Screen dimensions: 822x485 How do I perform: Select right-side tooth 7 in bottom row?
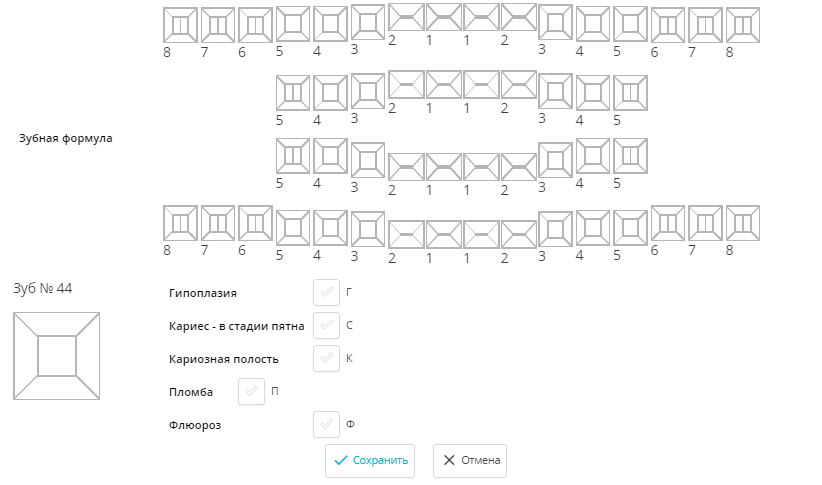click(705, 223)
